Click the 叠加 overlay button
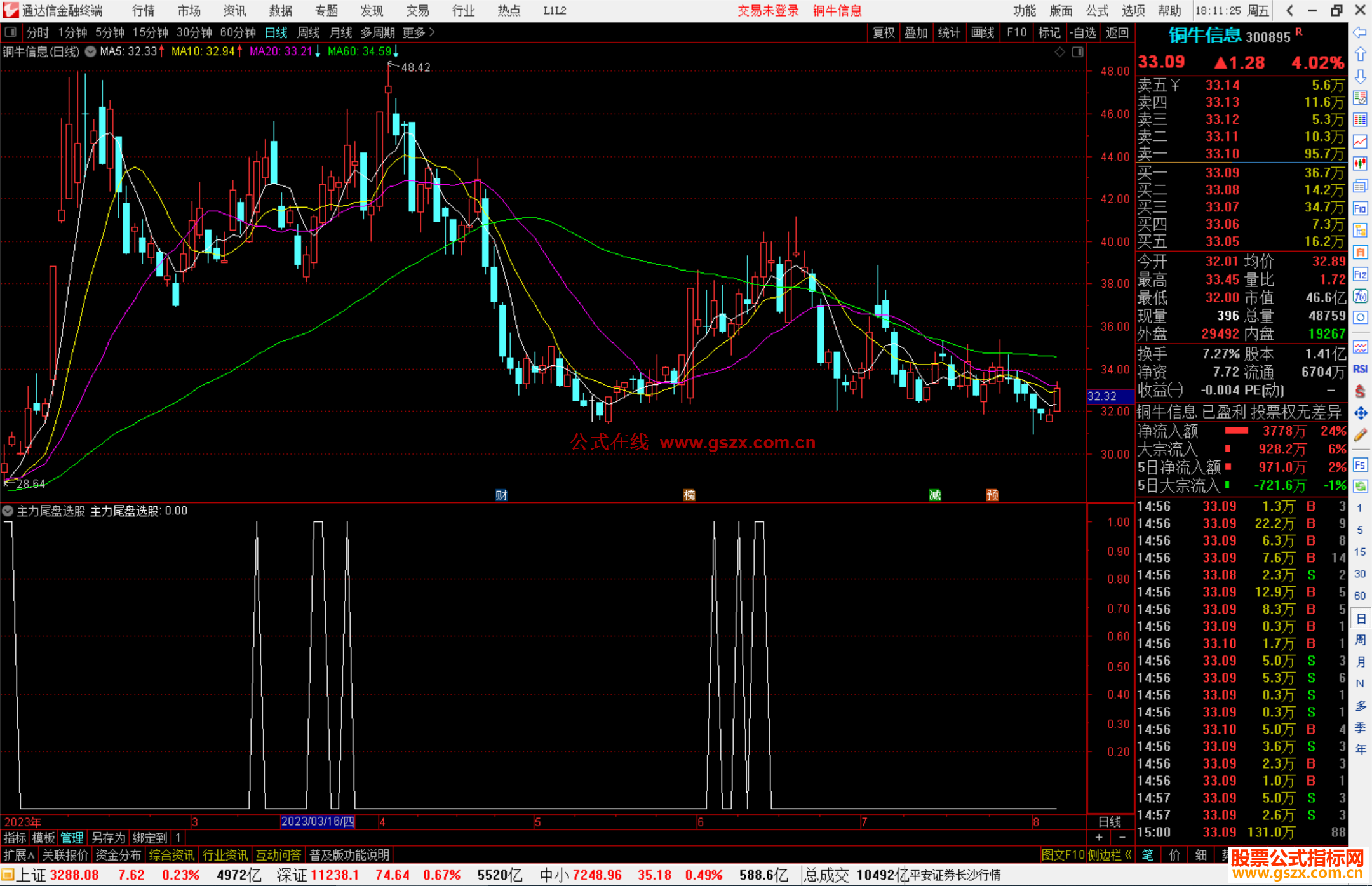Screen dimensions: 1372x886 pos(916,32)
